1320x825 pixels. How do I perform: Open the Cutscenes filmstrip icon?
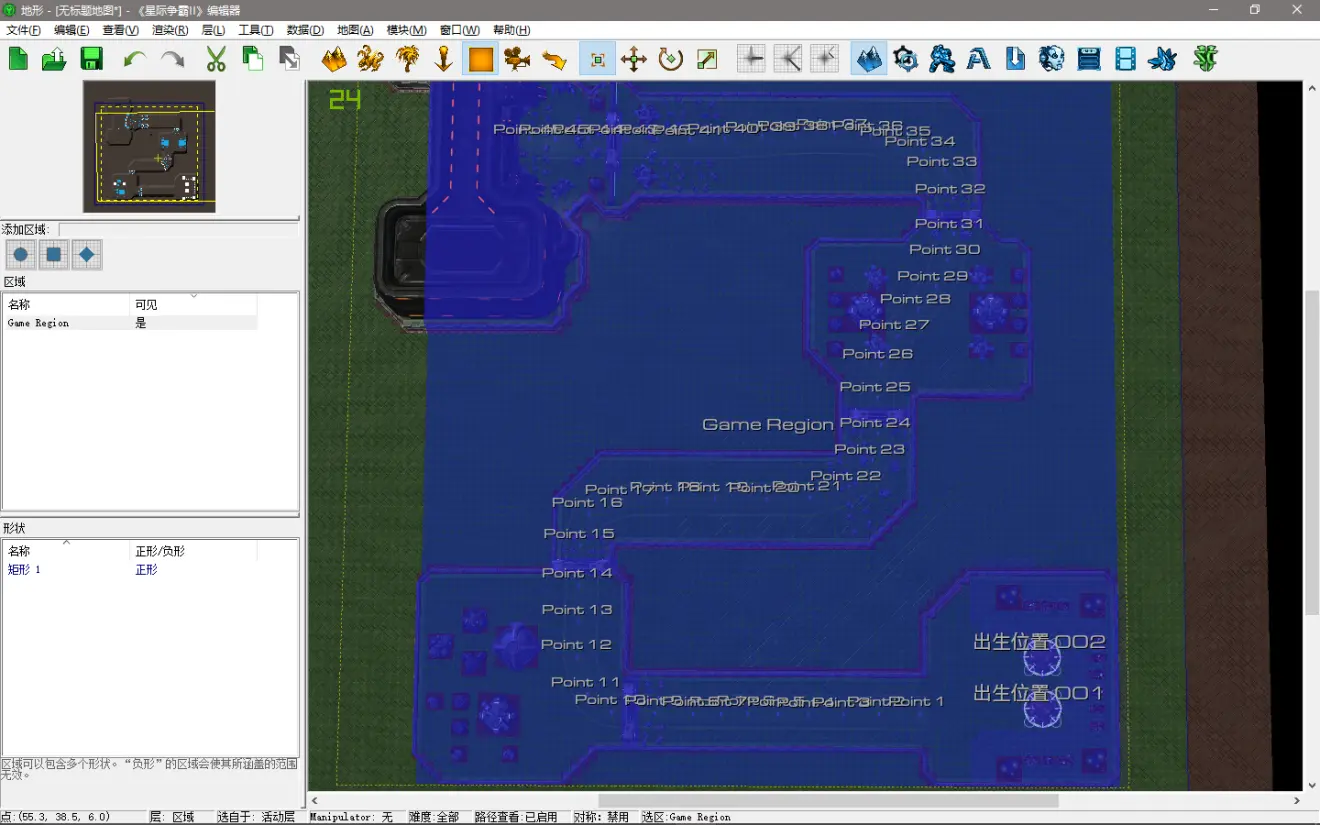pyautogui.click(x=1125, y=59)
